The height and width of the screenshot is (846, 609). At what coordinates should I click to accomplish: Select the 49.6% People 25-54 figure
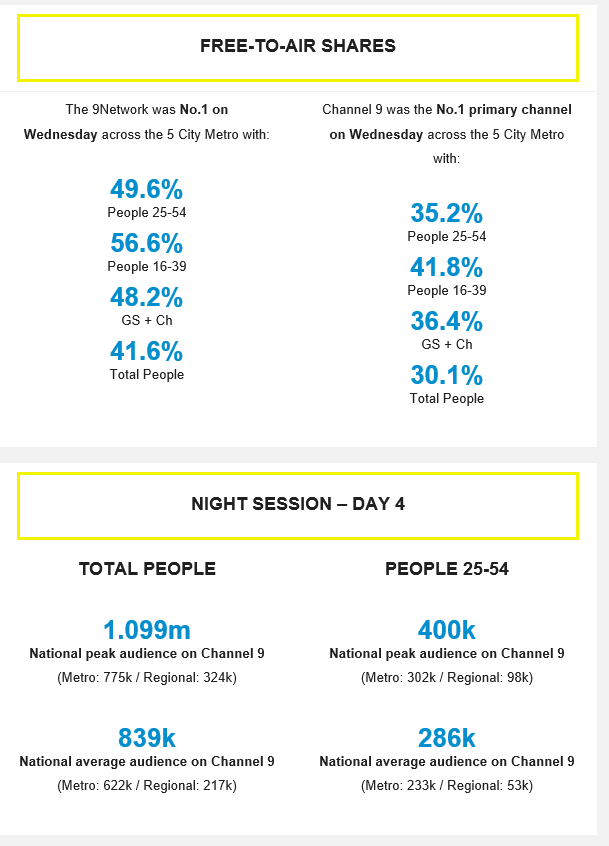point(147,189)
